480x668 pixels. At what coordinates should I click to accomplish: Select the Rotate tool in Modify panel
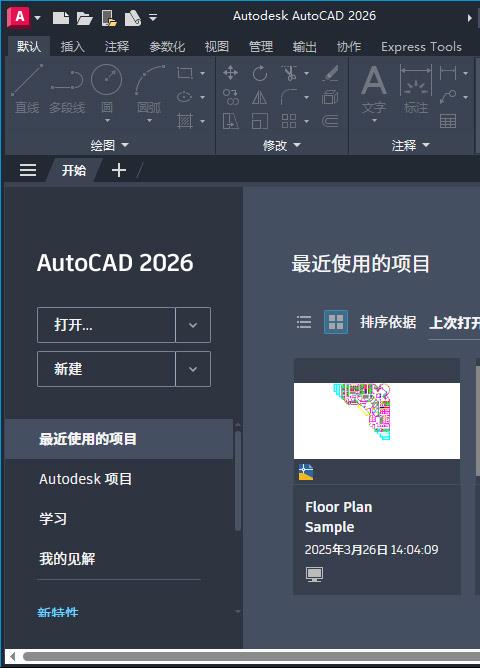click(259, 73)
